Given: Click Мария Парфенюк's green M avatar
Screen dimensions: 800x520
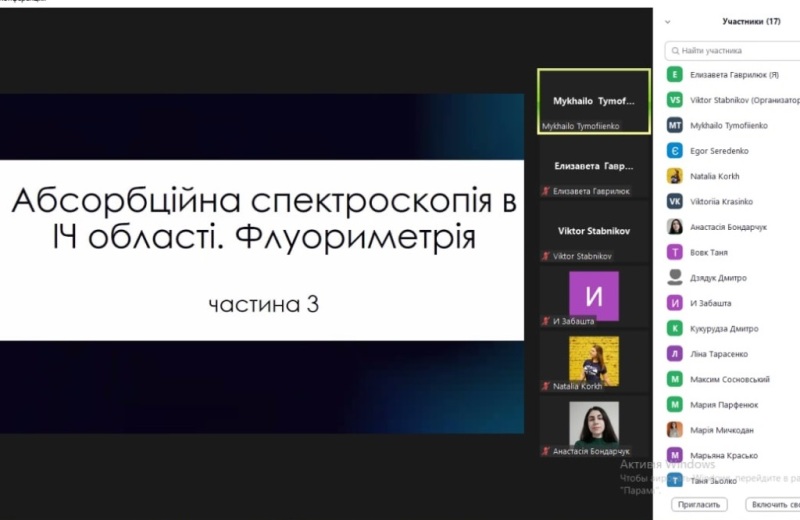Looking at the screenshot, I should [x=674, y=405].
